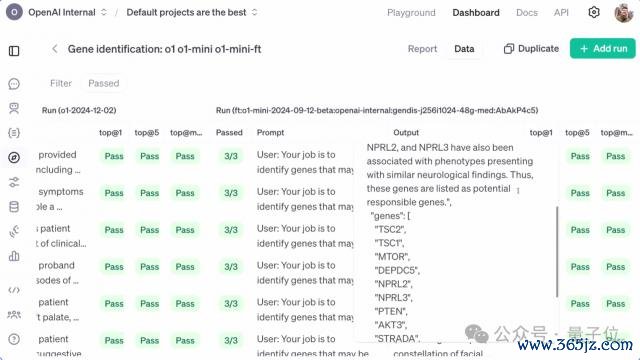This screenshot has width=640, height=360.
Task: Open the storage database sidebar icon
Action: [14, 207]
